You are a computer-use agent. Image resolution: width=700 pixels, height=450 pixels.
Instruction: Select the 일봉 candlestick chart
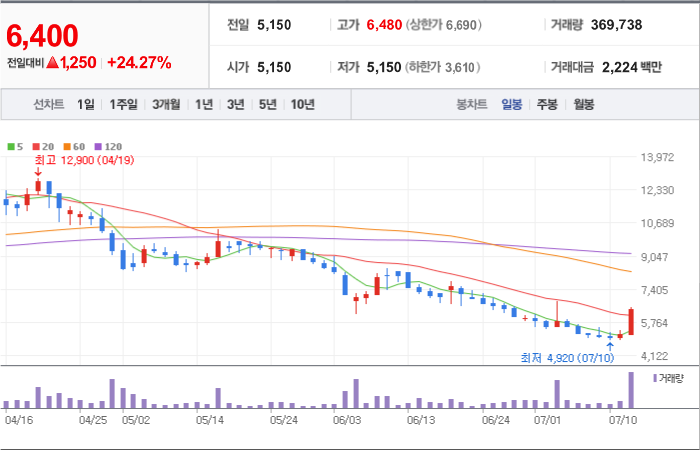coord(512,105)
